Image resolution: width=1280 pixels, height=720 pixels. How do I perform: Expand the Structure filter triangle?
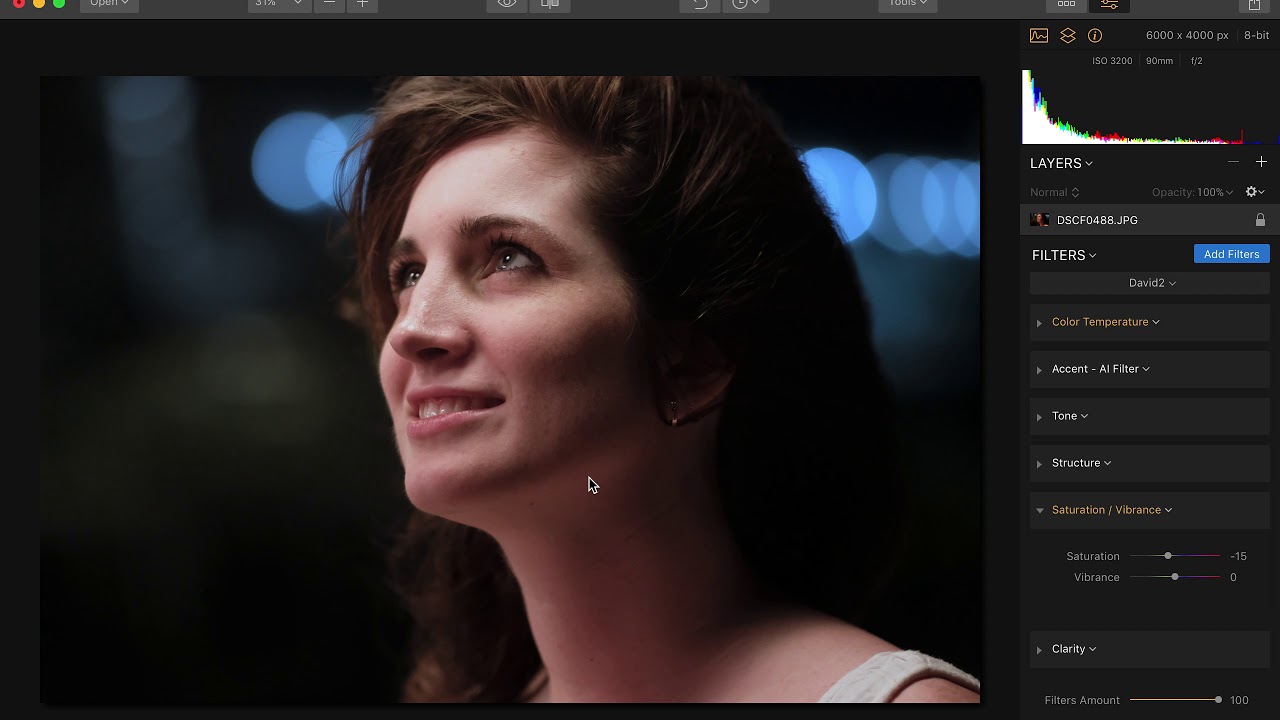pos(1039,464)
